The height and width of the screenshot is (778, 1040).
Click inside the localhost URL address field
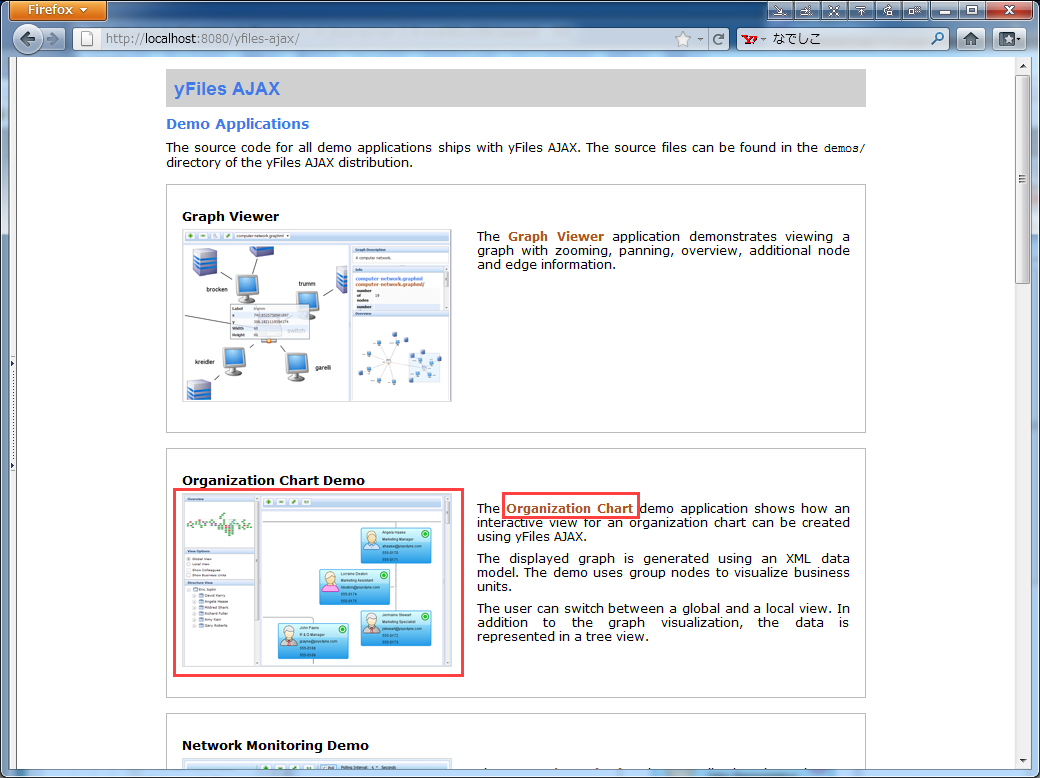click(380, 40)
